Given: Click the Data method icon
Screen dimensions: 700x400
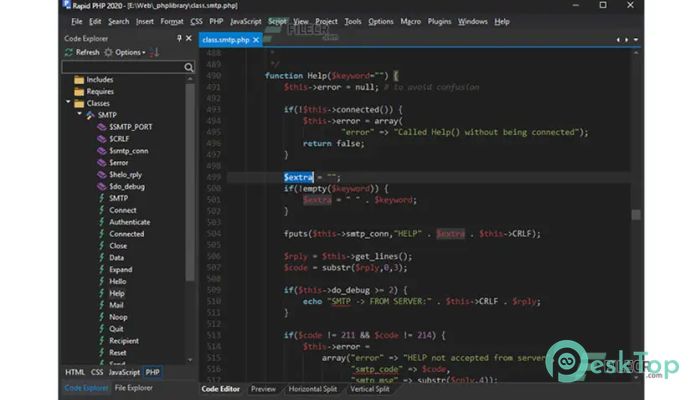Looking at the screenshot, I should click(x=102, y=258).
